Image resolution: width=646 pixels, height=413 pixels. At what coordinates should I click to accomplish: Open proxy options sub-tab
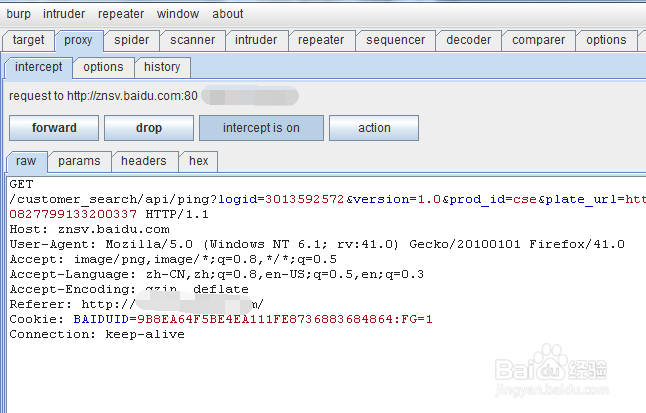[x=103, y=67]
